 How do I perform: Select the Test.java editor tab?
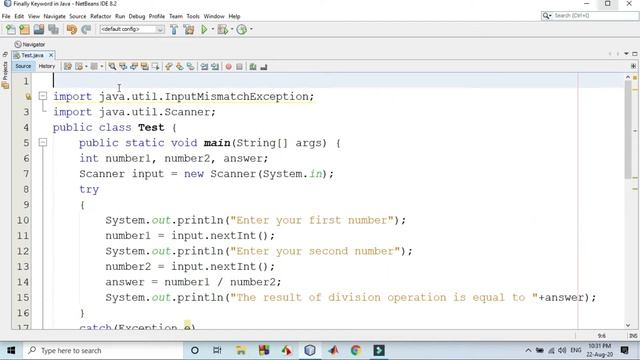click(x=32, y=55)
